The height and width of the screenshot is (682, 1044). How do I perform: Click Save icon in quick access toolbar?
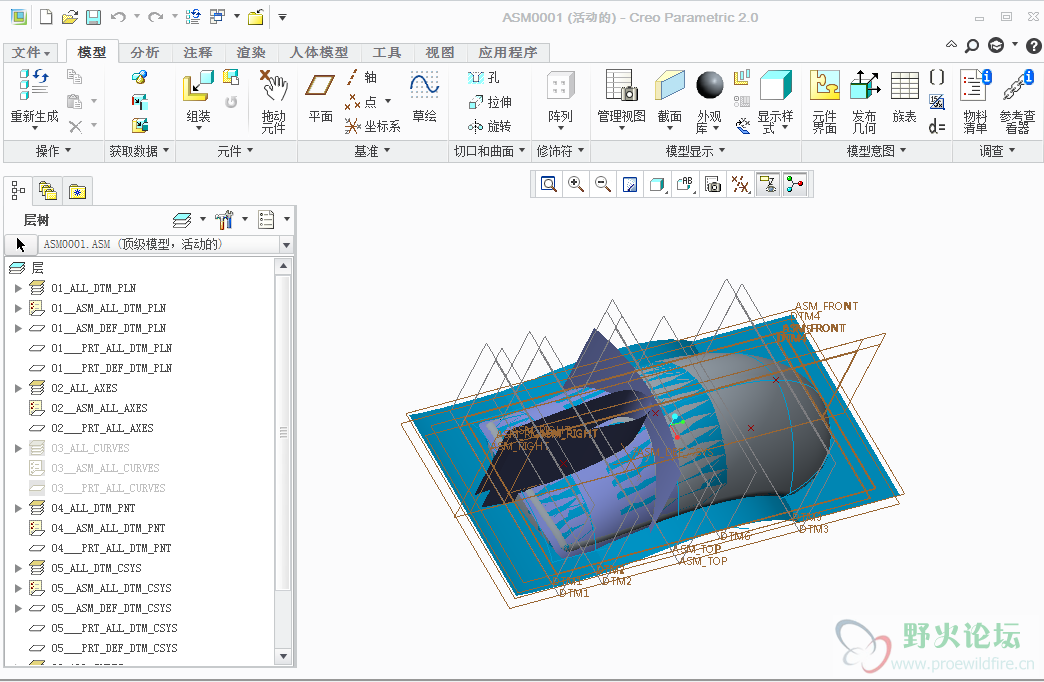pyautogui.click(x=93, y=17)
